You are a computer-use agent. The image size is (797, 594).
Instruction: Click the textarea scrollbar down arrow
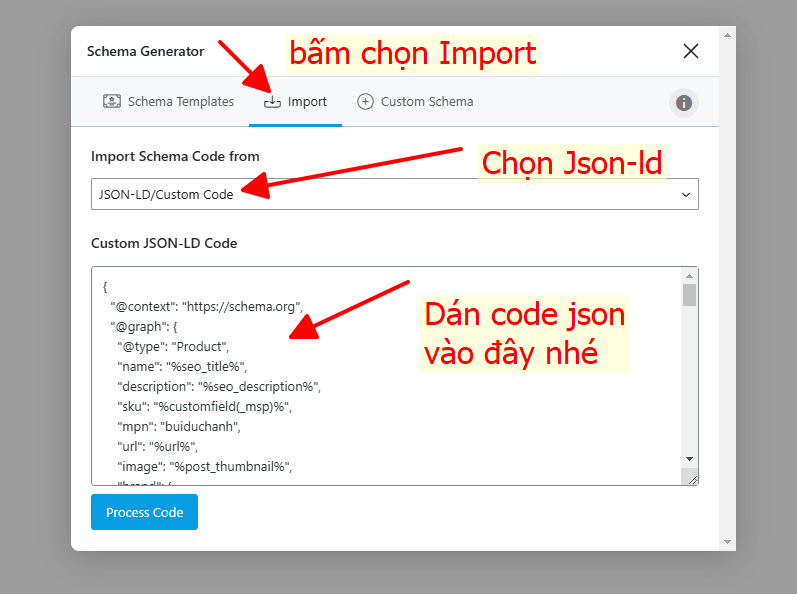(689, 459)
